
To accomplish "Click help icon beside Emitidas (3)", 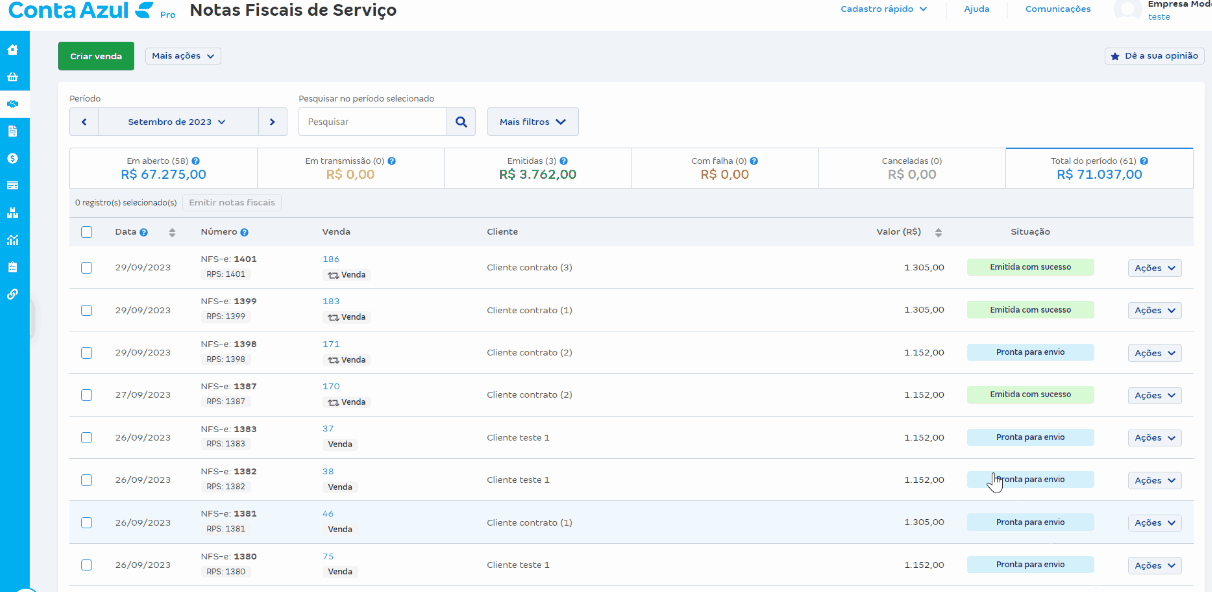I will (565, 161).
